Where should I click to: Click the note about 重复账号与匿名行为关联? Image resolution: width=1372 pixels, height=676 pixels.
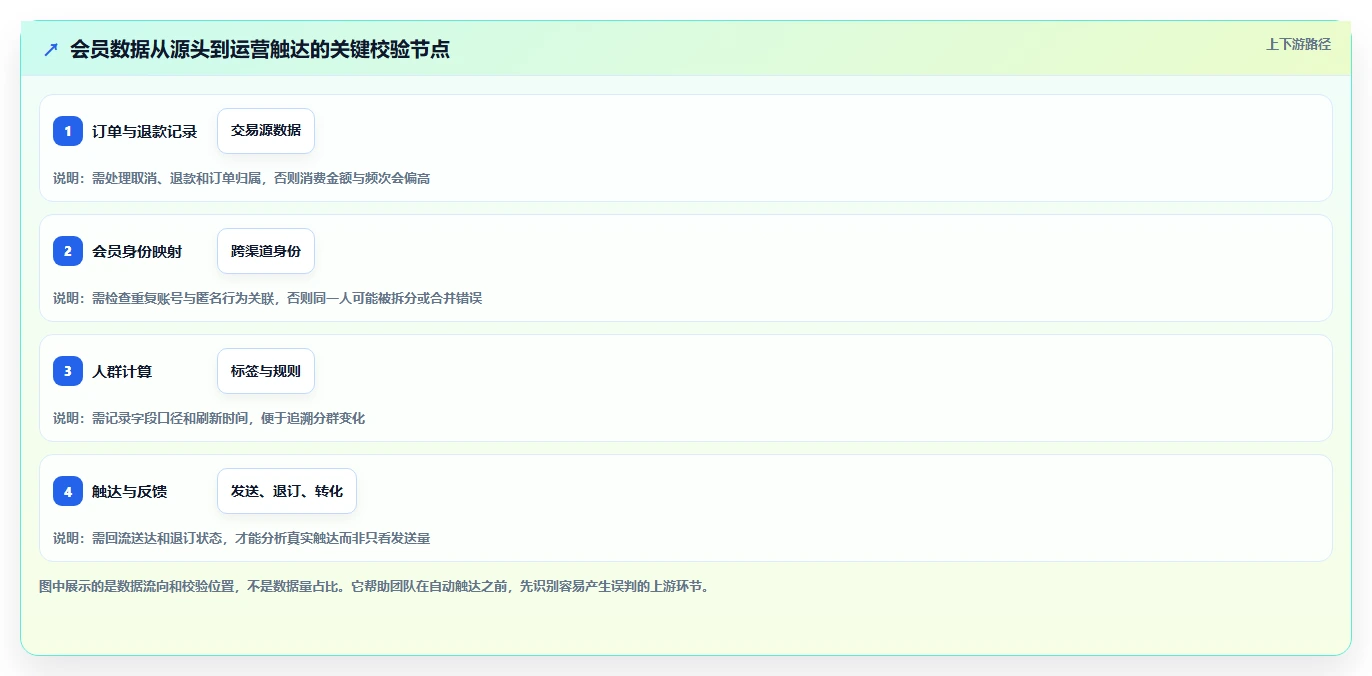(268, 298)
